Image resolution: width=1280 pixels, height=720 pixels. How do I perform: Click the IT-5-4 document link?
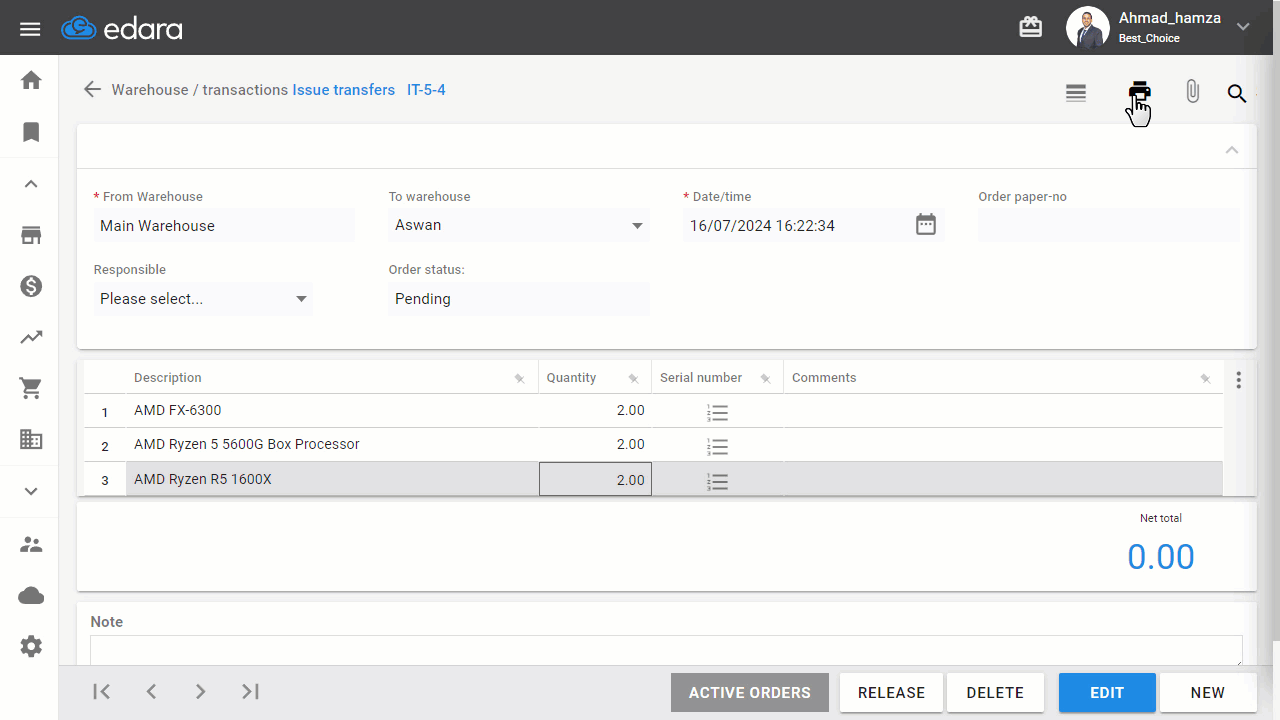tap(426, 90)
